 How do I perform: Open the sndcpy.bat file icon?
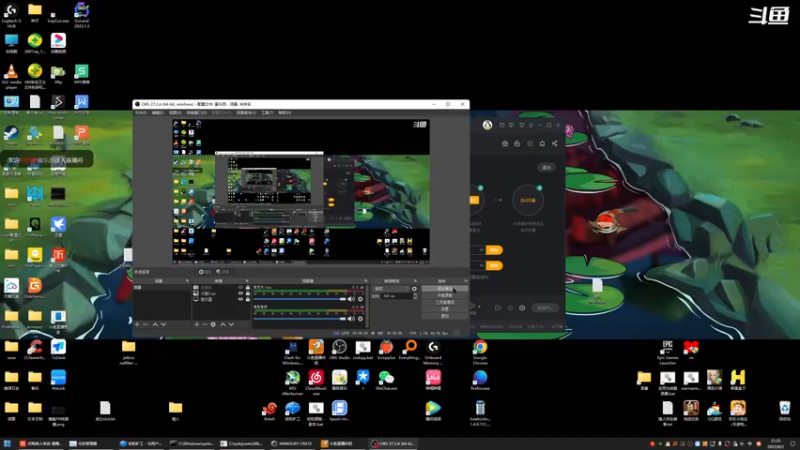pos(363,351)
